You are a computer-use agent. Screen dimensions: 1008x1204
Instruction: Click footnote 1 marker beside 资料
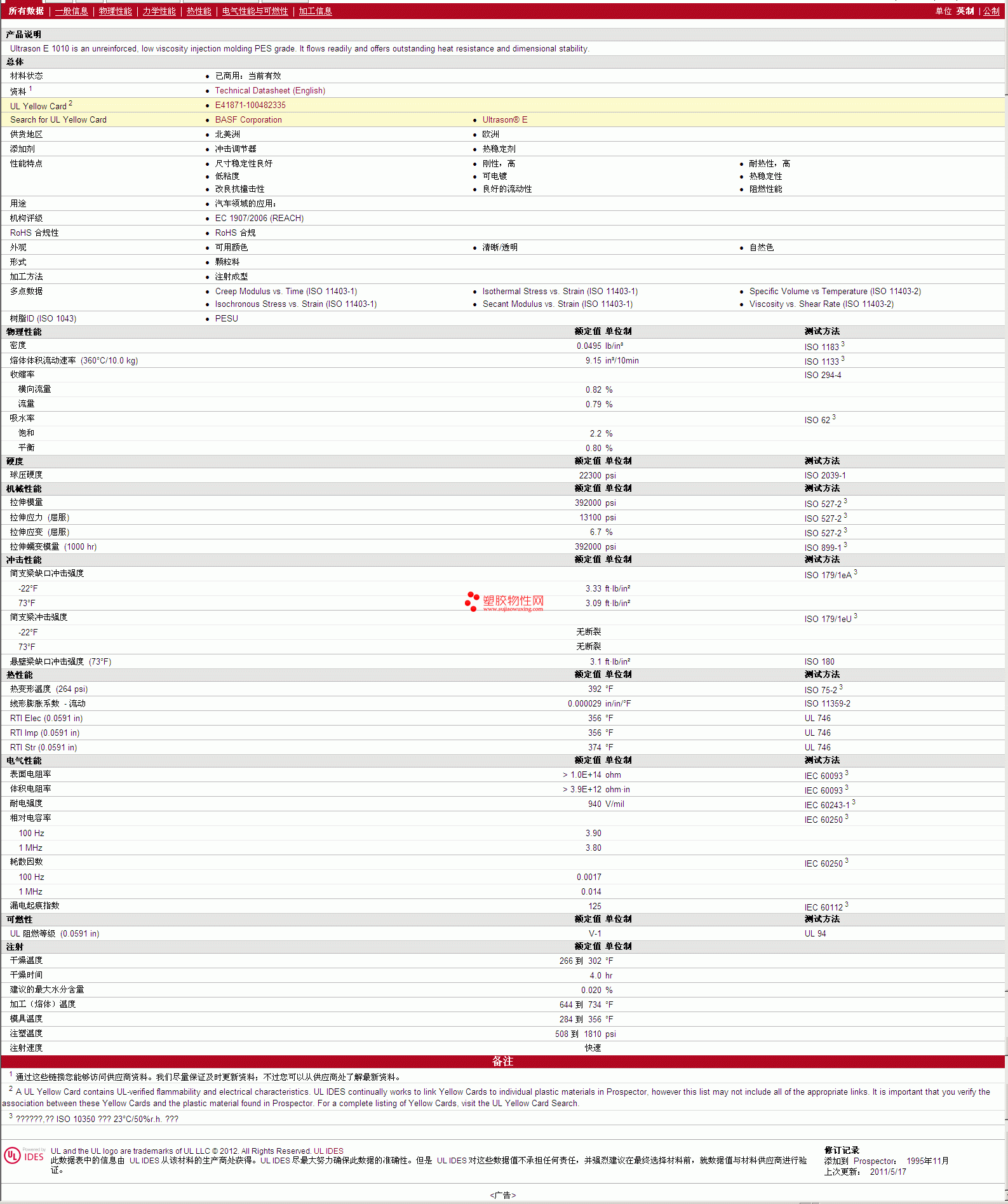(x=30, y=88)
